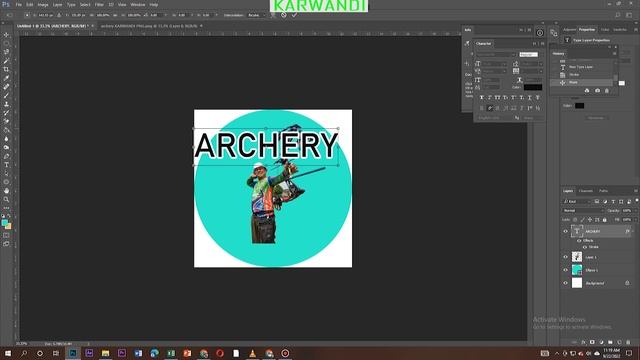Click the trash icon in the History panel
Viewport: 640px width, 360px height.
click(607, 90)
